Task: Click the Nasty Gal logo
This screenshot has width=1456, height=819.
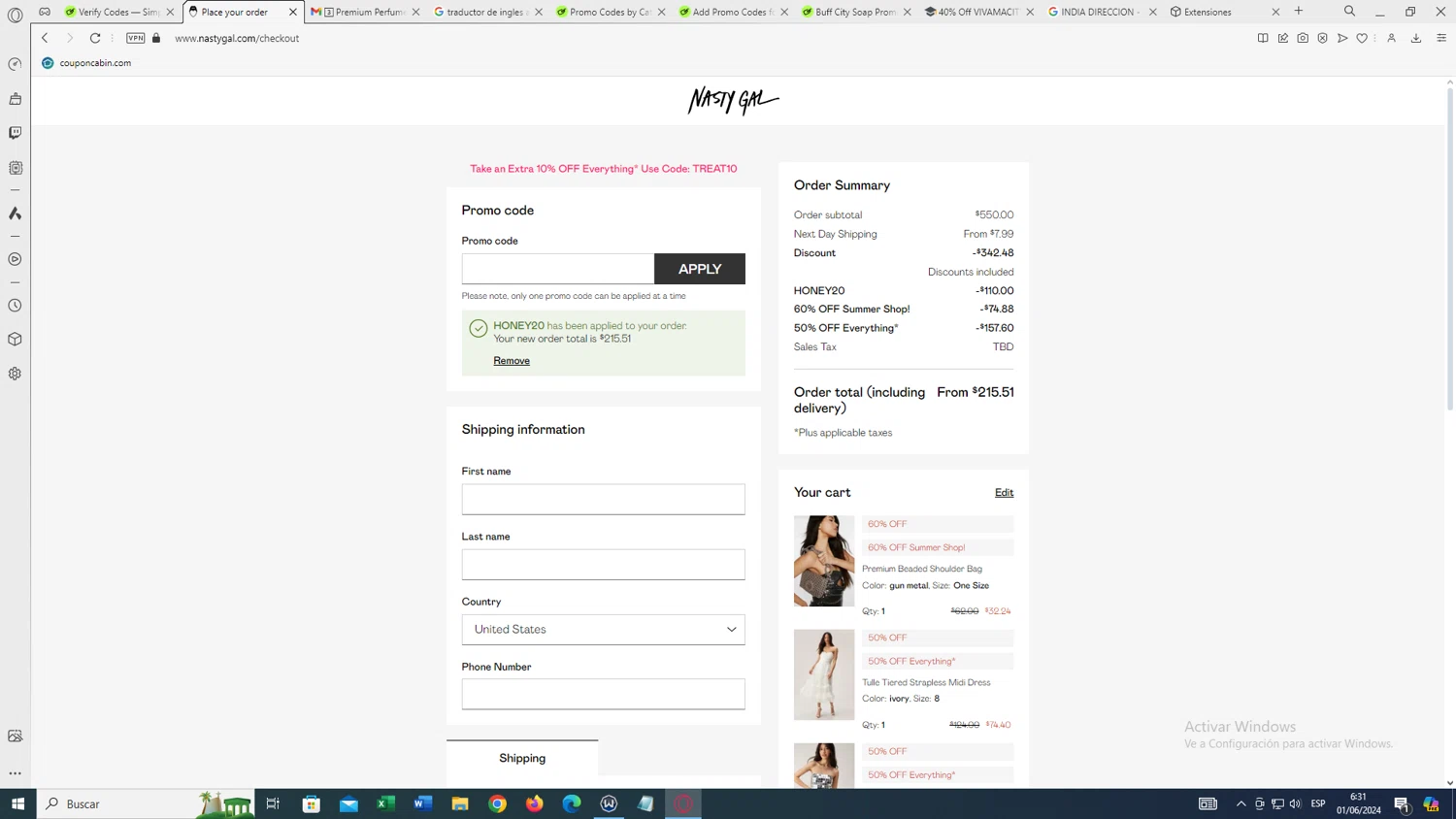Action: (733, 101)
